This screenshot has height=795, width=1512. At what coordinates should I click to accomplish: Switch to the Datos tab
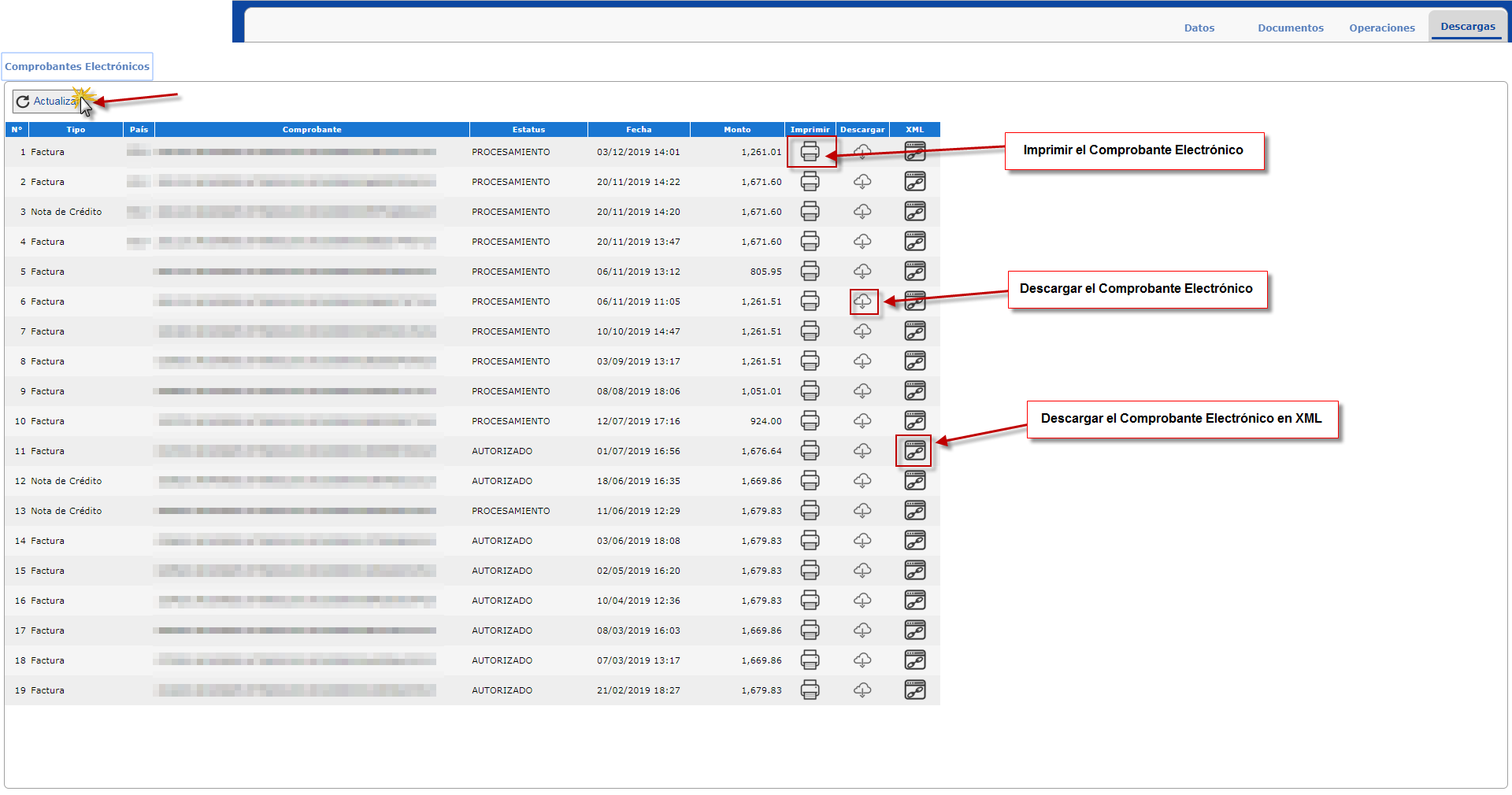tap(1199, 28)
